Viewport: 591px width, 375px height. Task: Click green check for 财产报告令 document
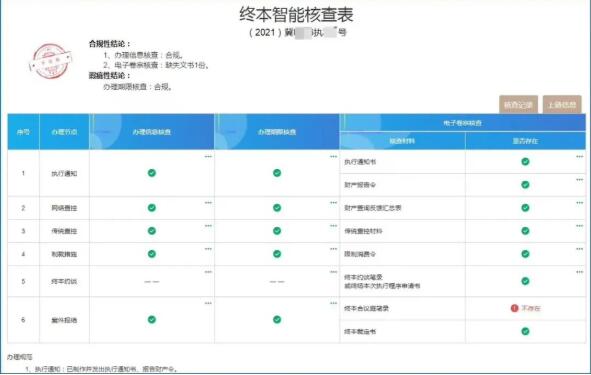(x=525, y=185)
